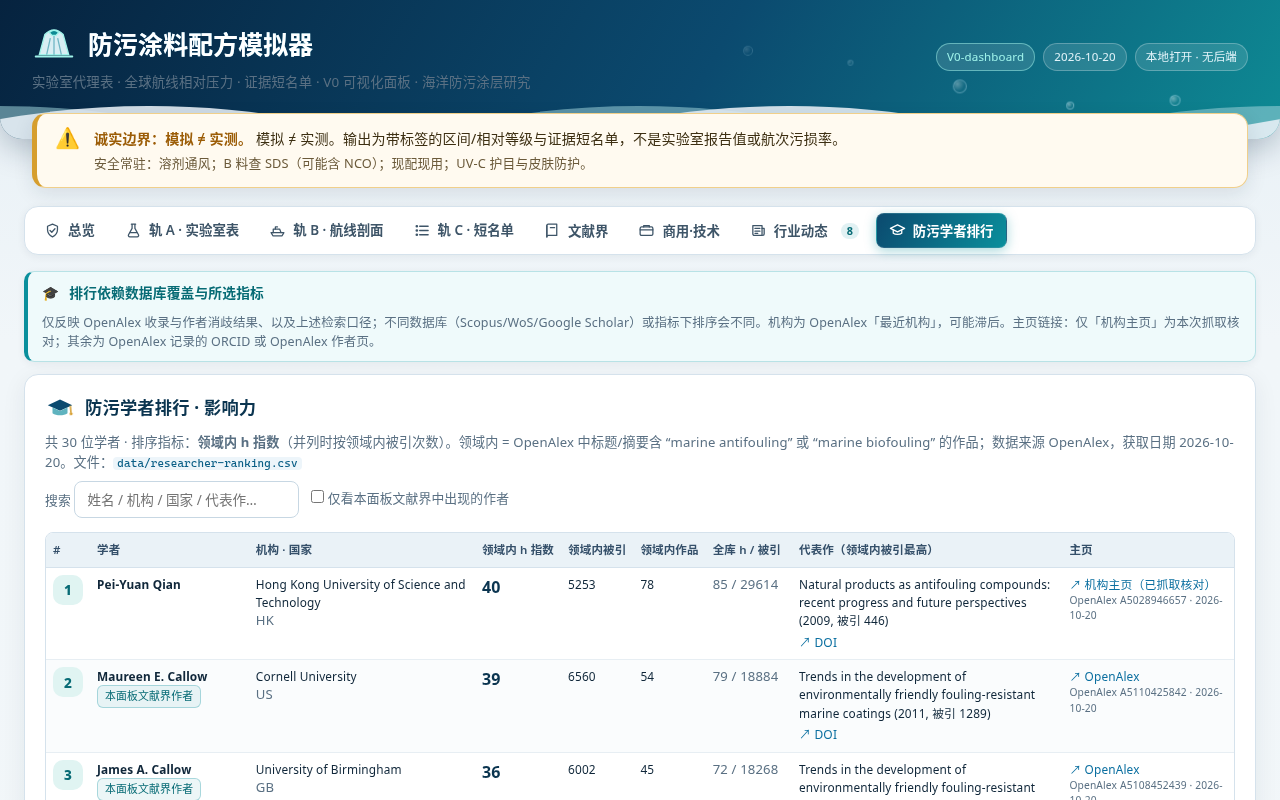Click the list icon on 轨 C tab
This screenshot has height=800, width=1280.
[x=422, y=231]
